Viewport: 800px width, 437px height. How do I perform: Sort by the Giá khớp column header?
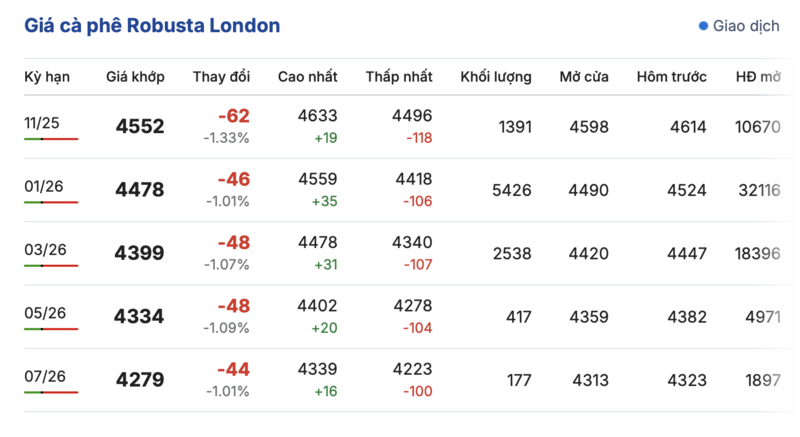(x=135, y=77)
